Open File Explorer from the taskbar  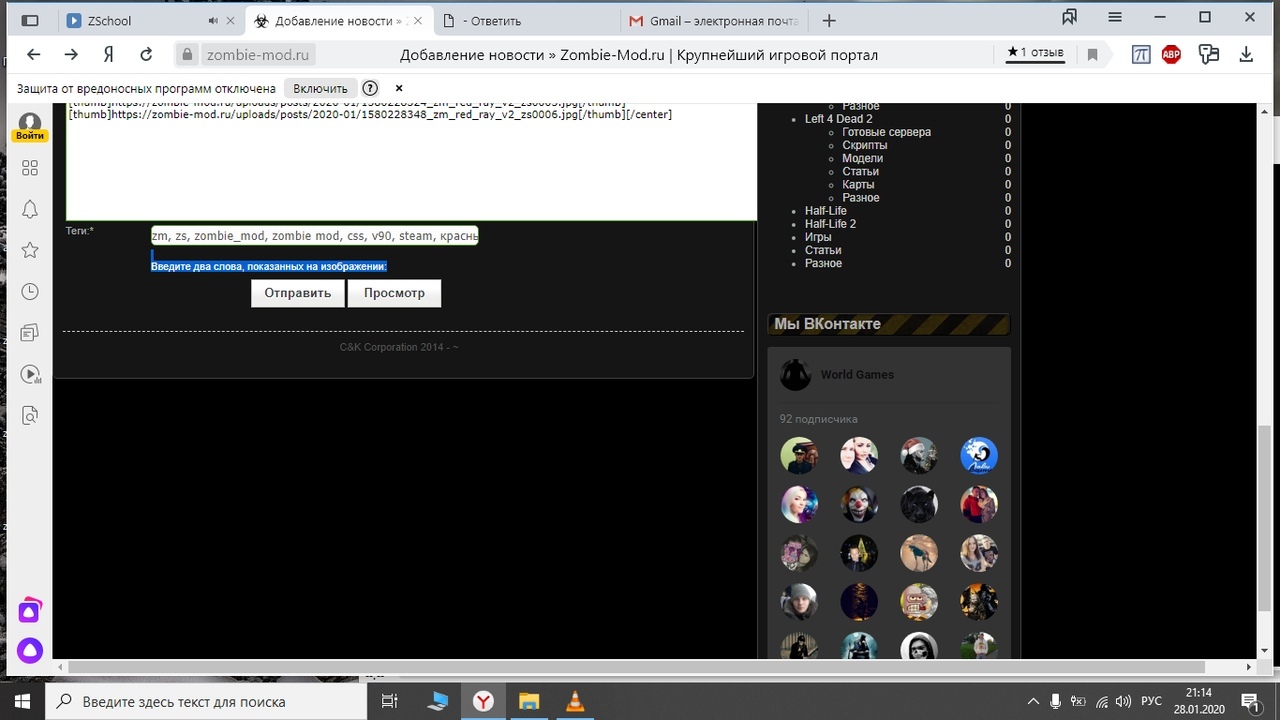pyautogui.click(x=529, y=701)
